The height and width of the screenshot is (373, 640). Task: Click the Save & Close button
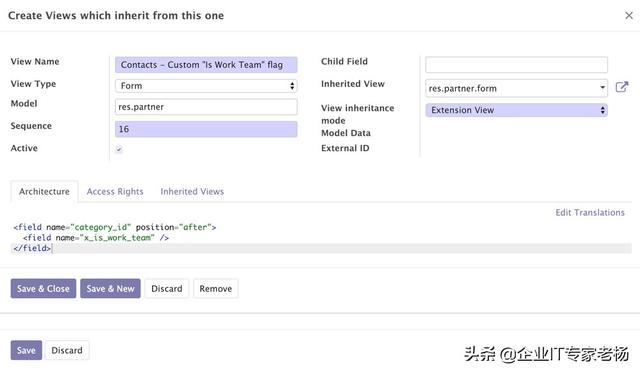coord(43,289)
